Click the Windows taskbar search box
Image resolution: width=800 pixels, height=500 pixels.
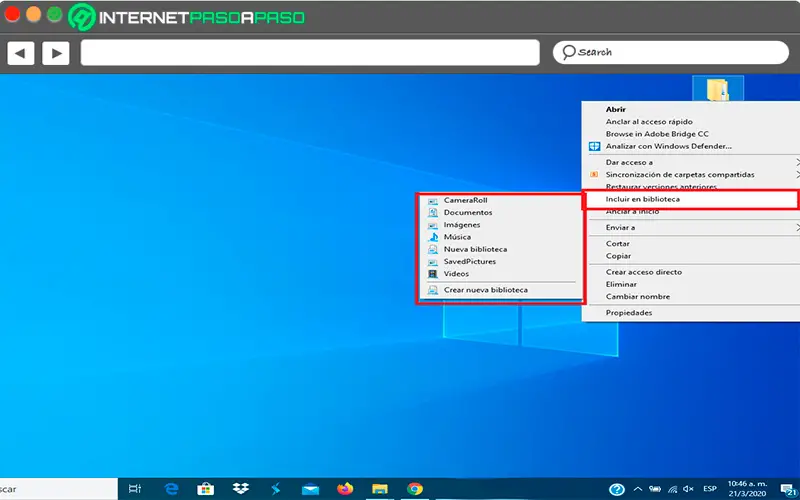coord(59,489)
